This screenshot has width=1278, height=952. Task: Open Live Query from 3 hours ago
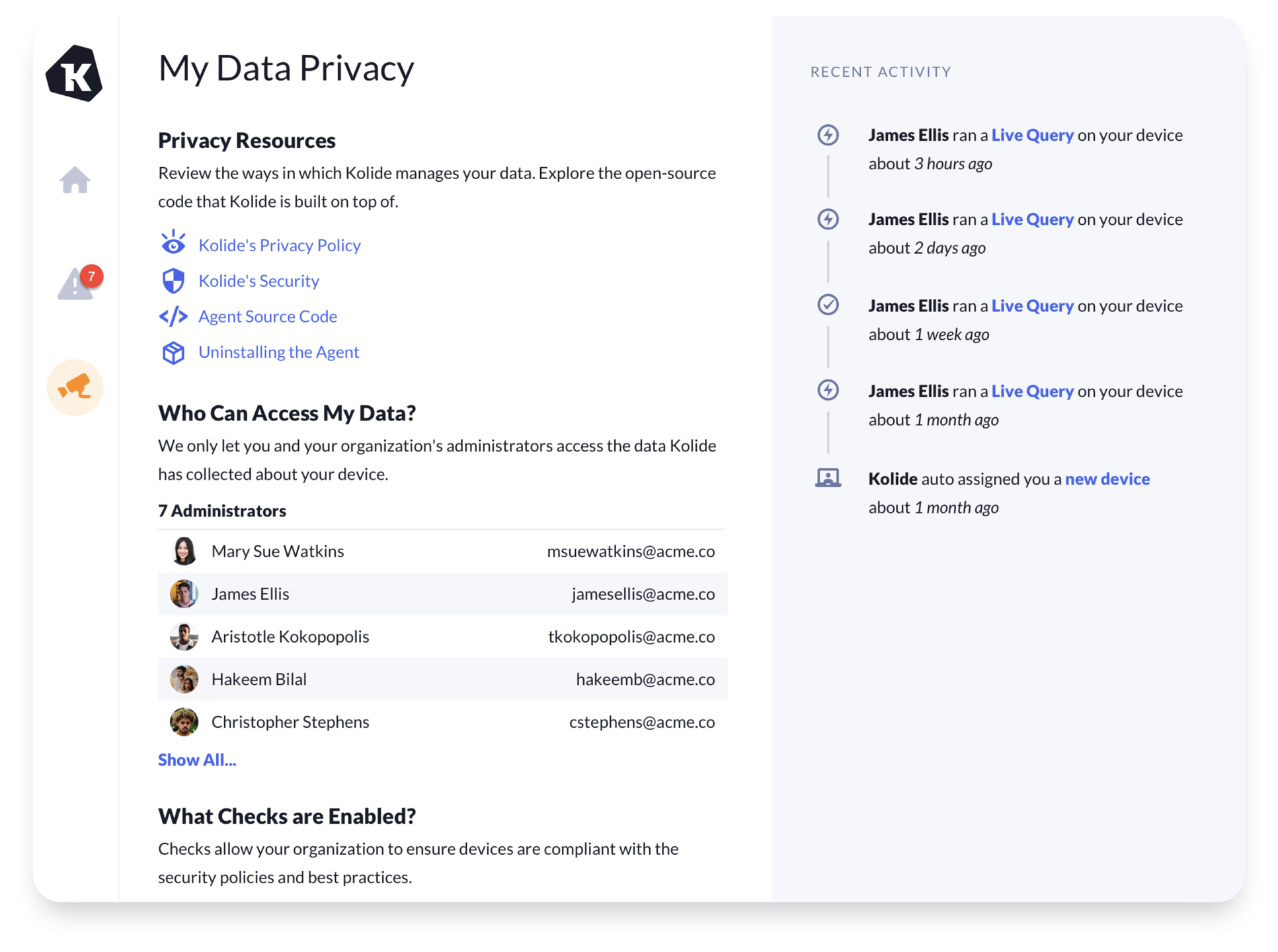tap(1031, 135)
